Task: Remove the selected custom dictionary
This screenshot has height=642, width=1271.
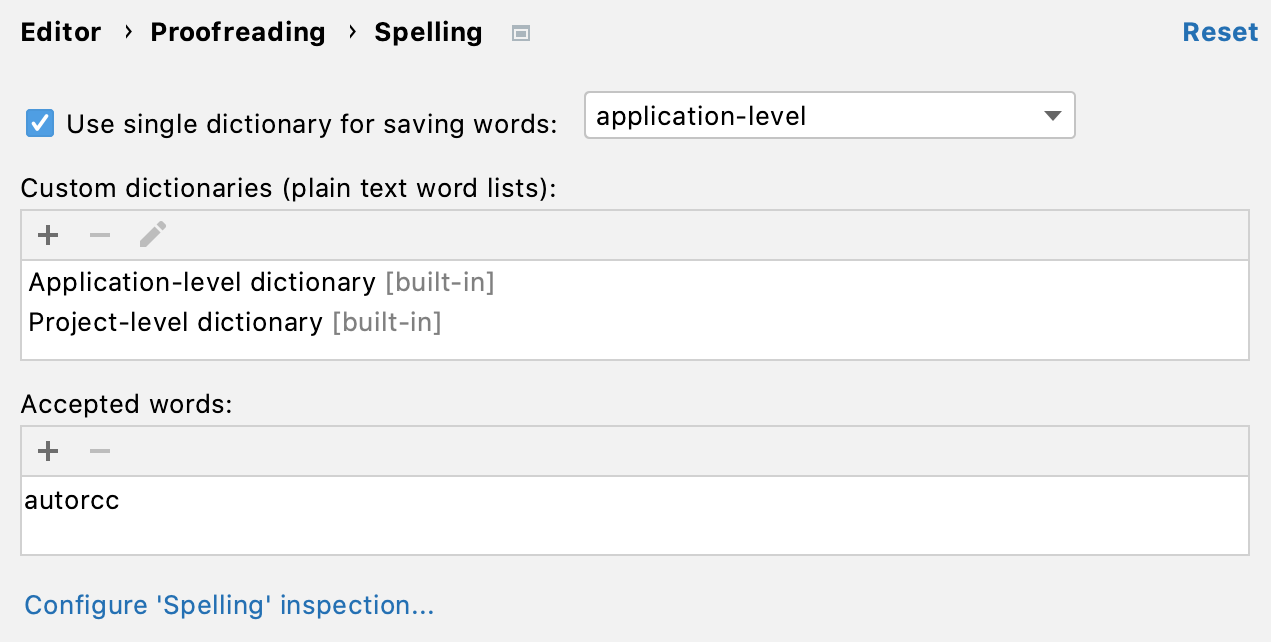Action: [x=99, y=235]
